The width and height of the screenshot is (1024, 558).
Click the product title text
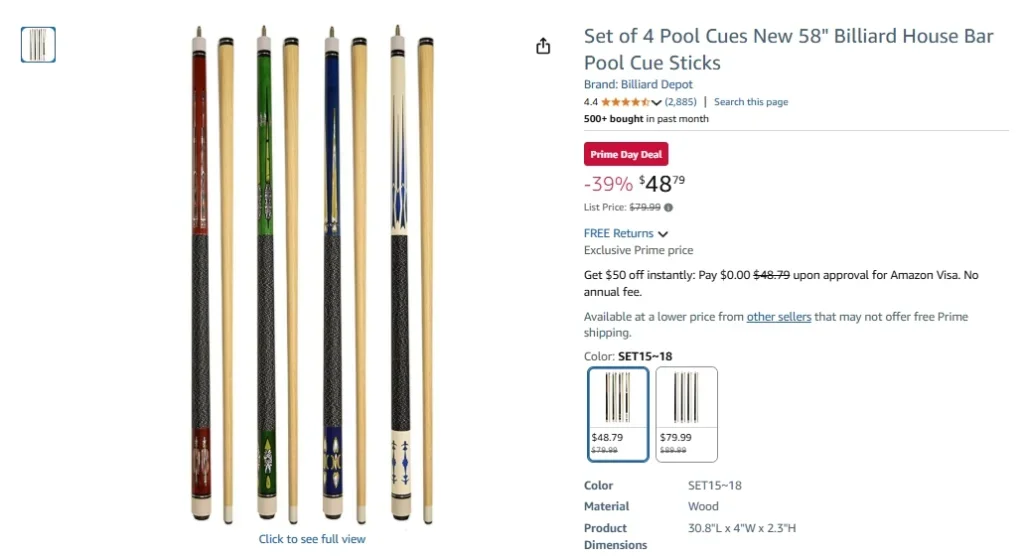tap(788, 49)
